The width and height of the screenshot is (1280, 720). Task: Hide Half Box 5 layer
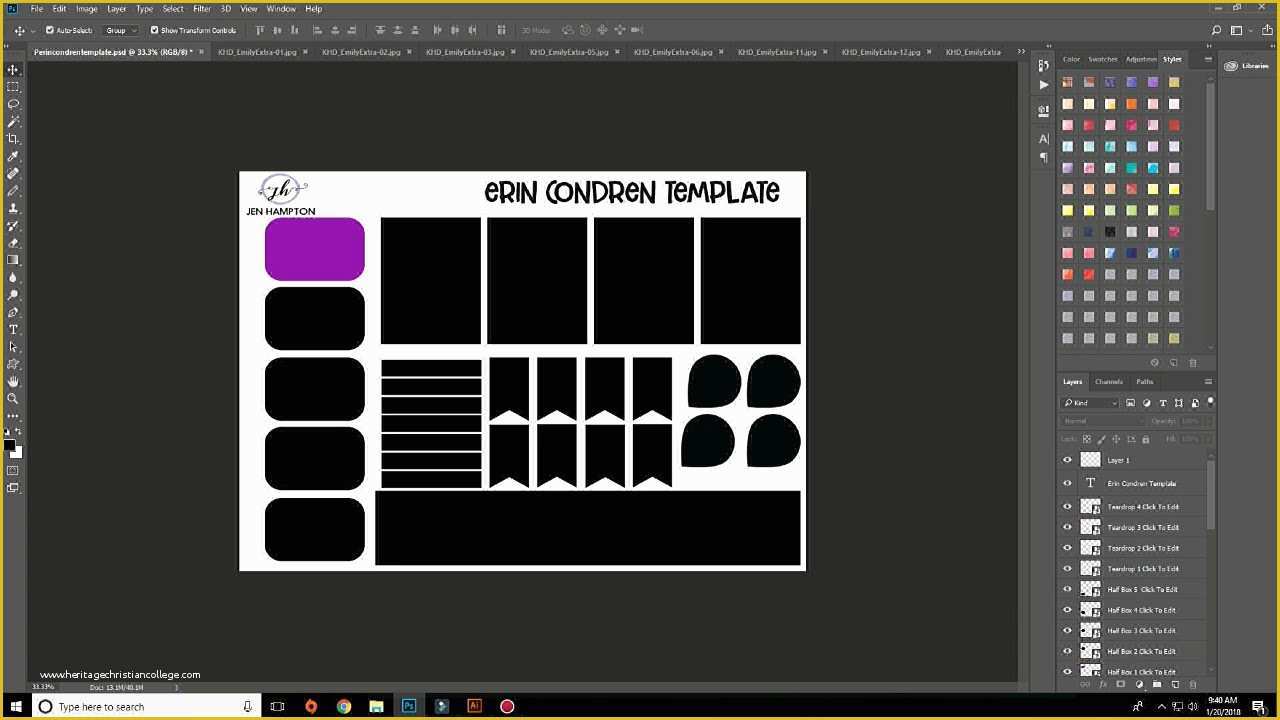[x=1067, y=589]
